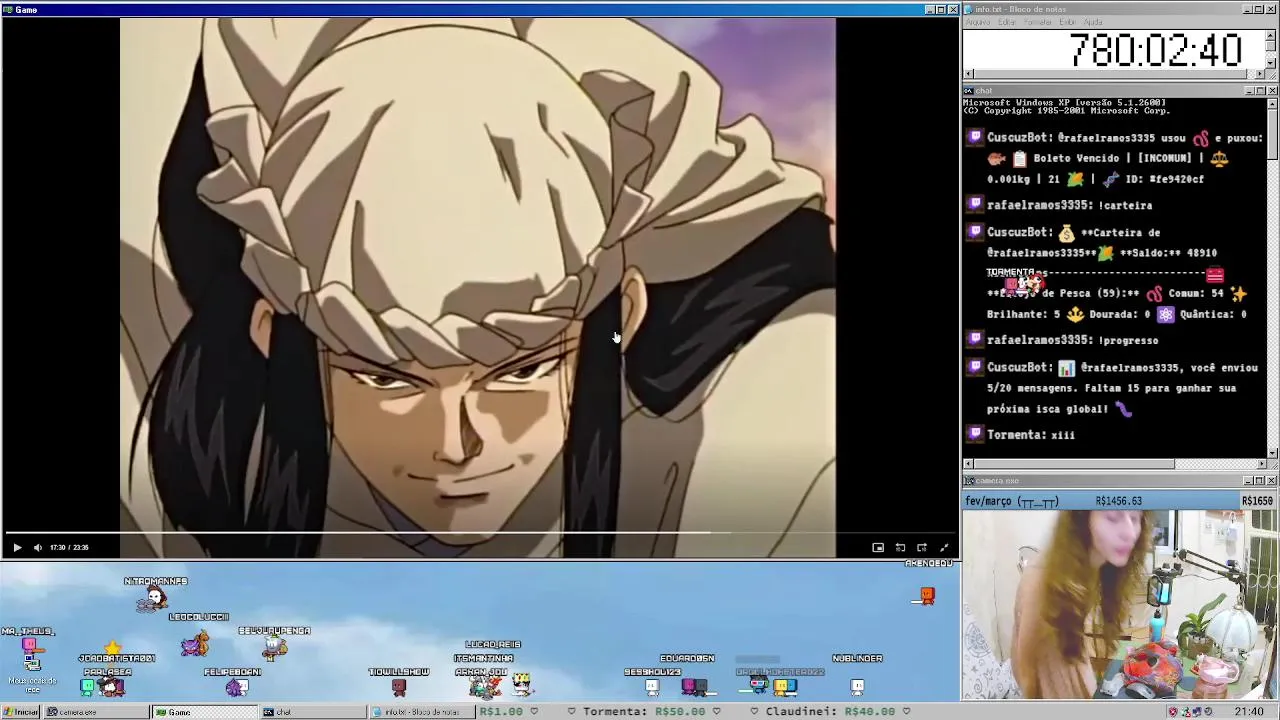Switch to chat taskbar button
This screenshot has height=720, width=1280.
[x=312, y=712]
